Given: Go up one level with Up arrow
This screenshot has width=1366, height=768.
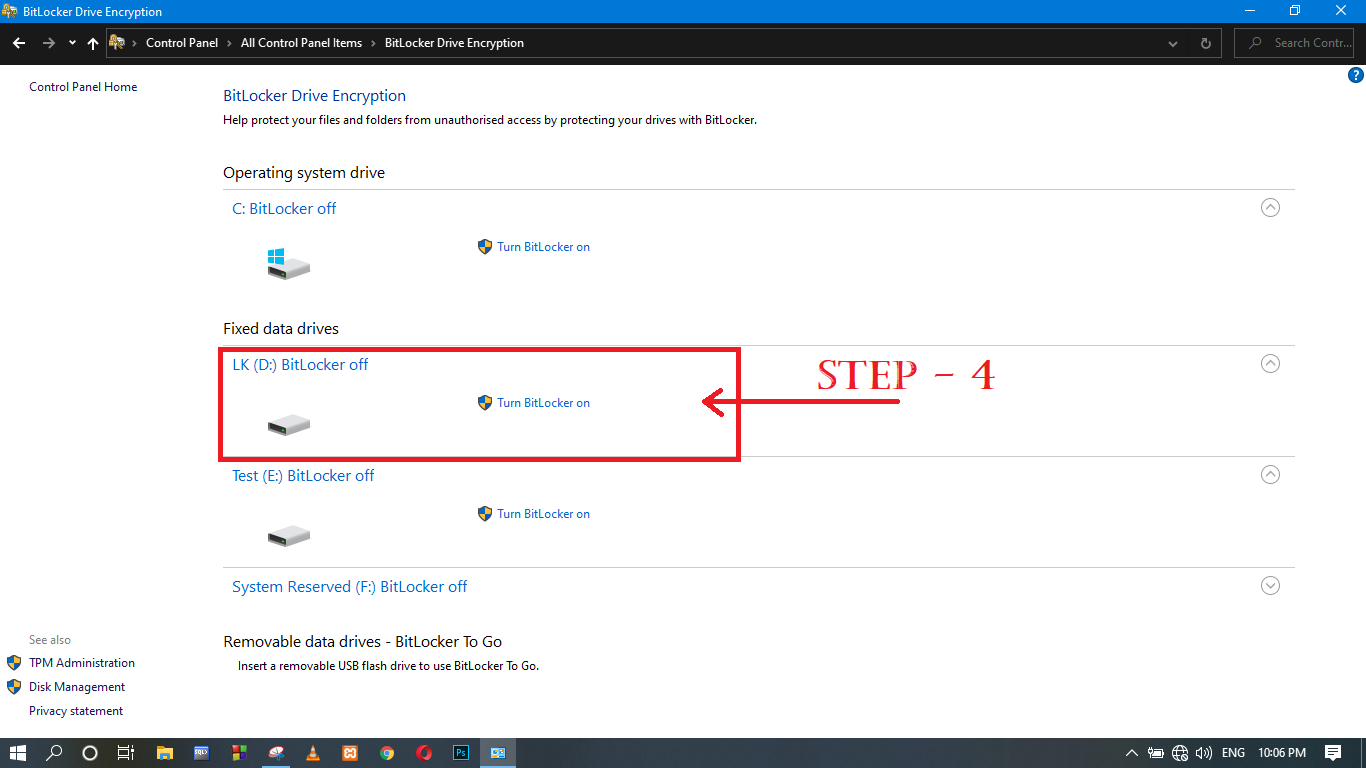Looking at the screenshot, I should 93,43.
